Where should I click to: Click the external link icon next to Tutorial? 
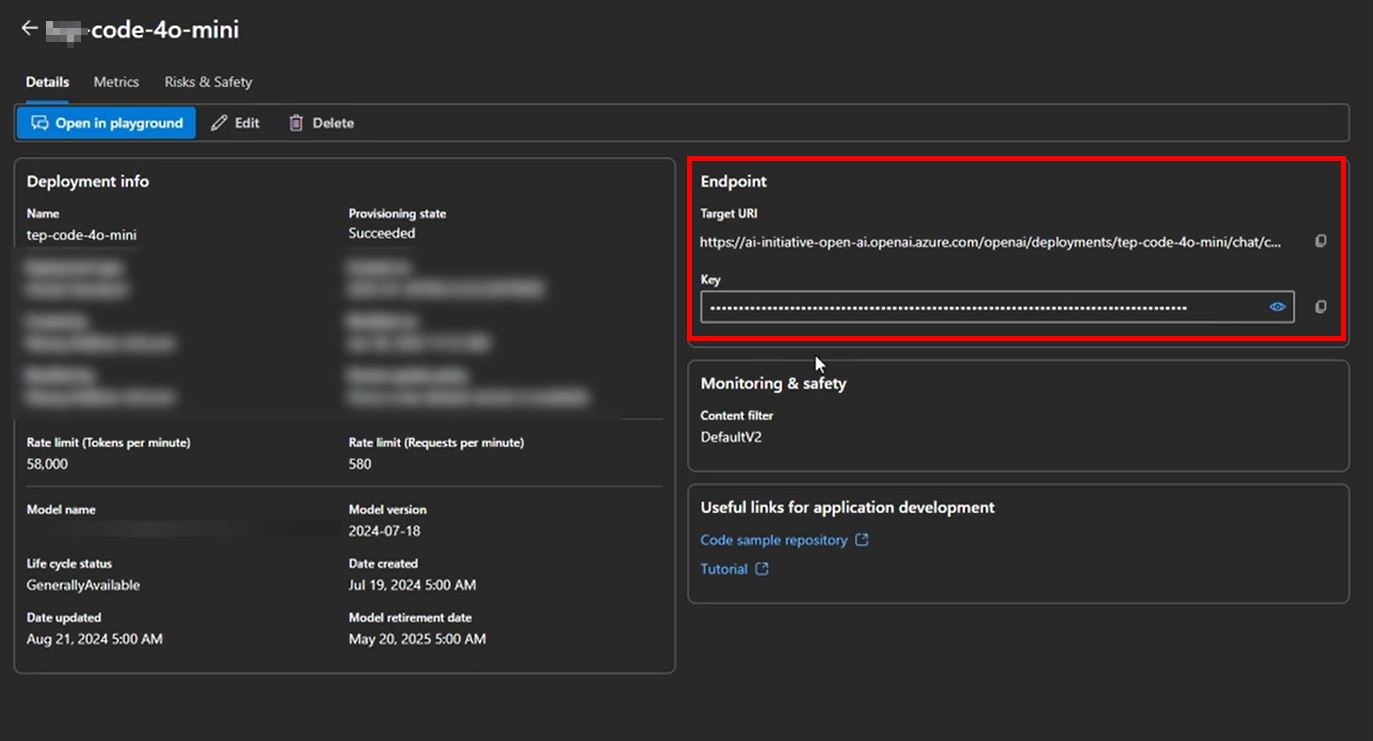[762, 568]
